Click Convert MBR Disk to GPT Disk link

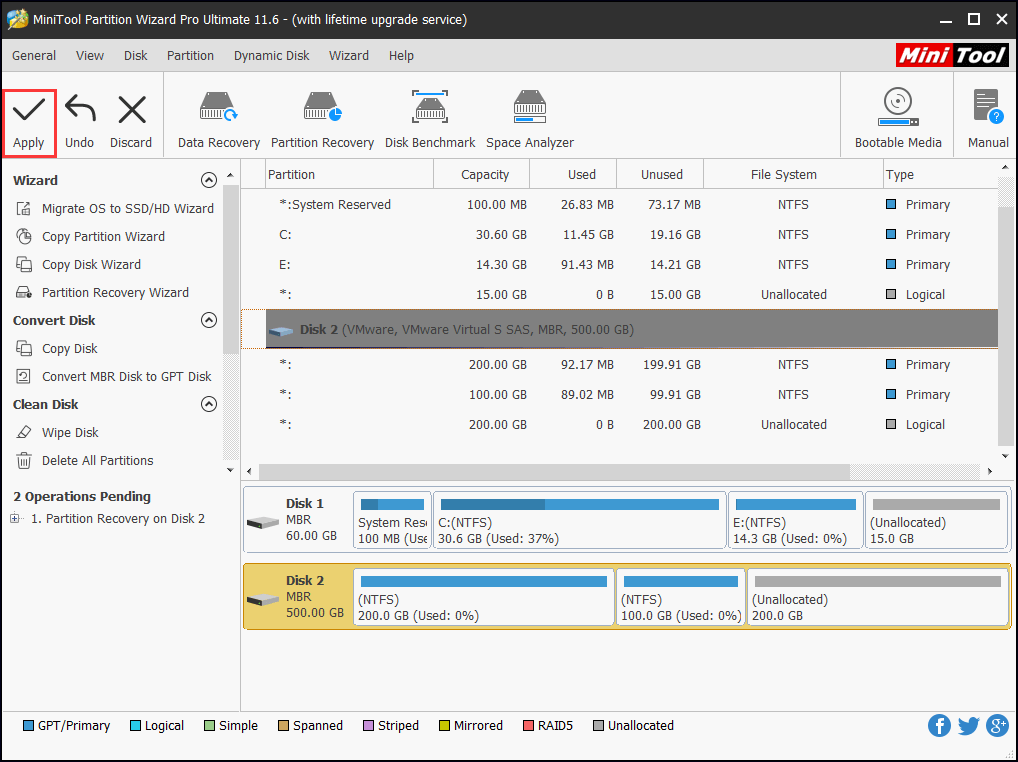tap(127, 376)
